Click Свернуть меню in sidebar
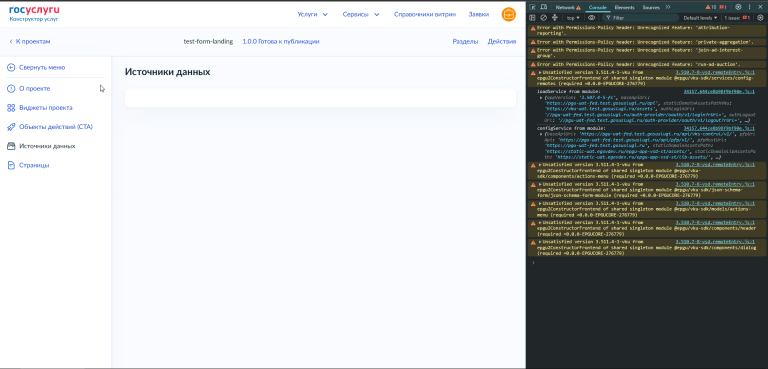The width and height of the screenshot is (768, 369). [x=42, y=68]
